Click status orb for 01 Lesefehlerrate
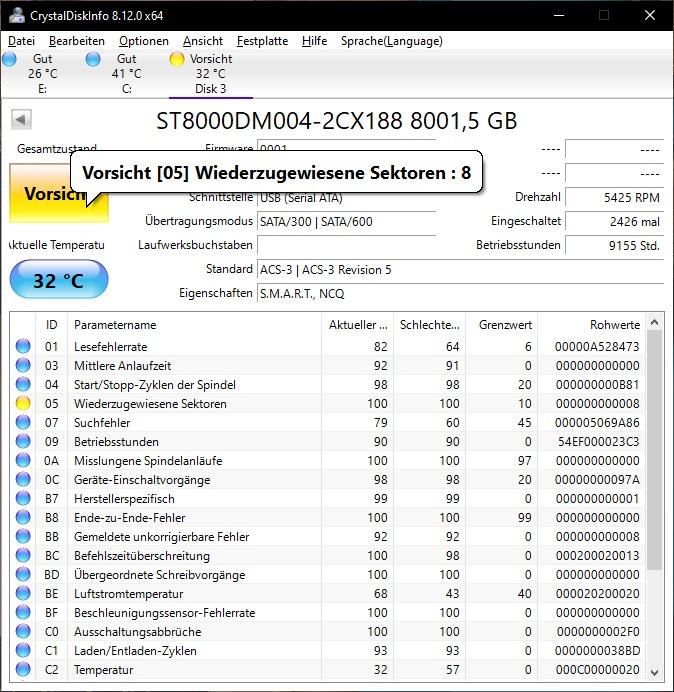 23,346
